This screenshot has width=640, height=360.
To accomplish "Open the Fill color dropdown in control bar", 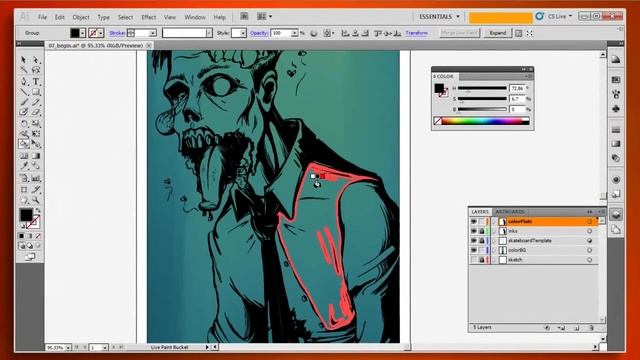I will [83, 33].
